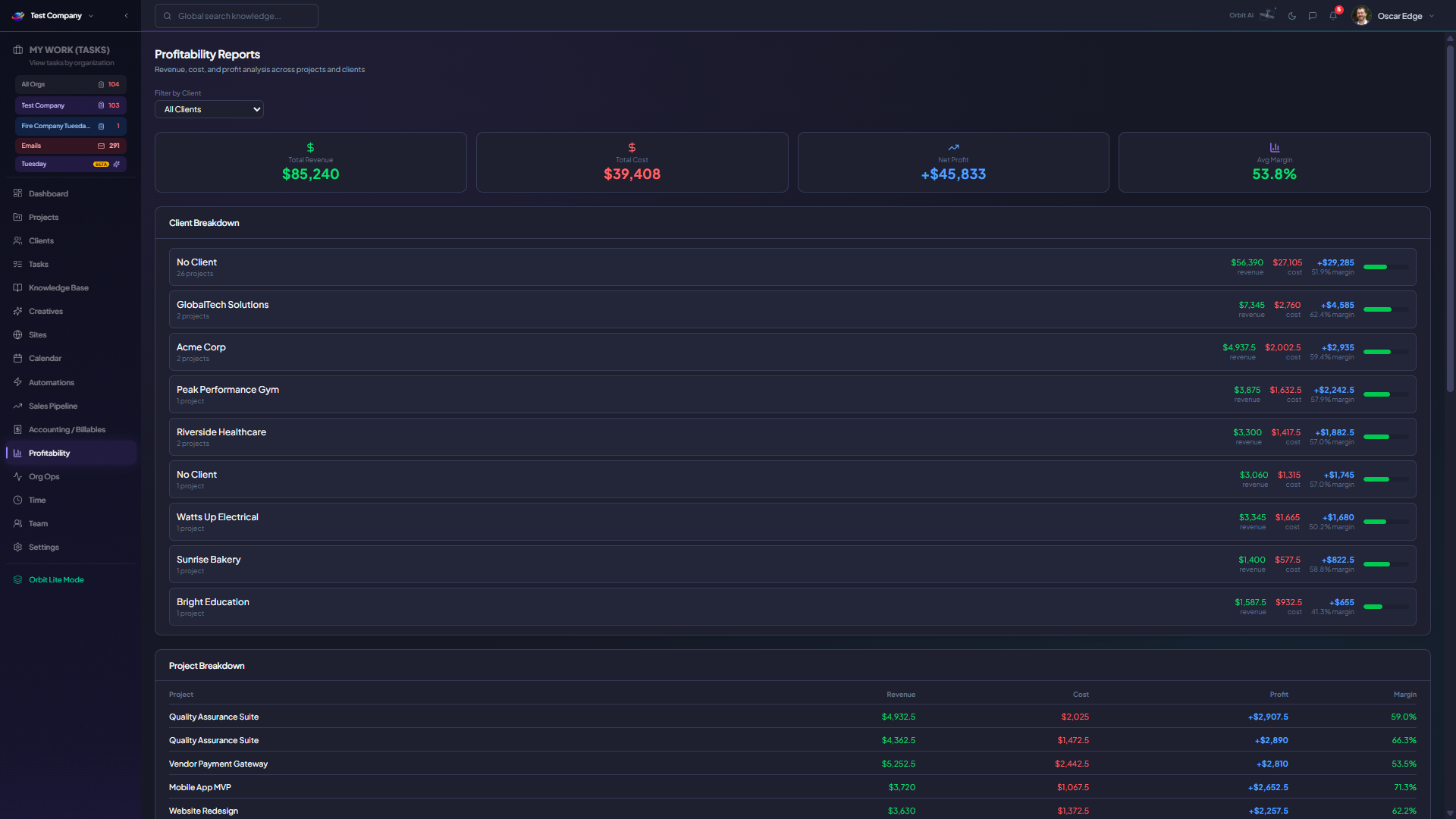Click the Sales Pipeline trend icon
This screenshot has width=1456, height=819.
tap(17, 406)
